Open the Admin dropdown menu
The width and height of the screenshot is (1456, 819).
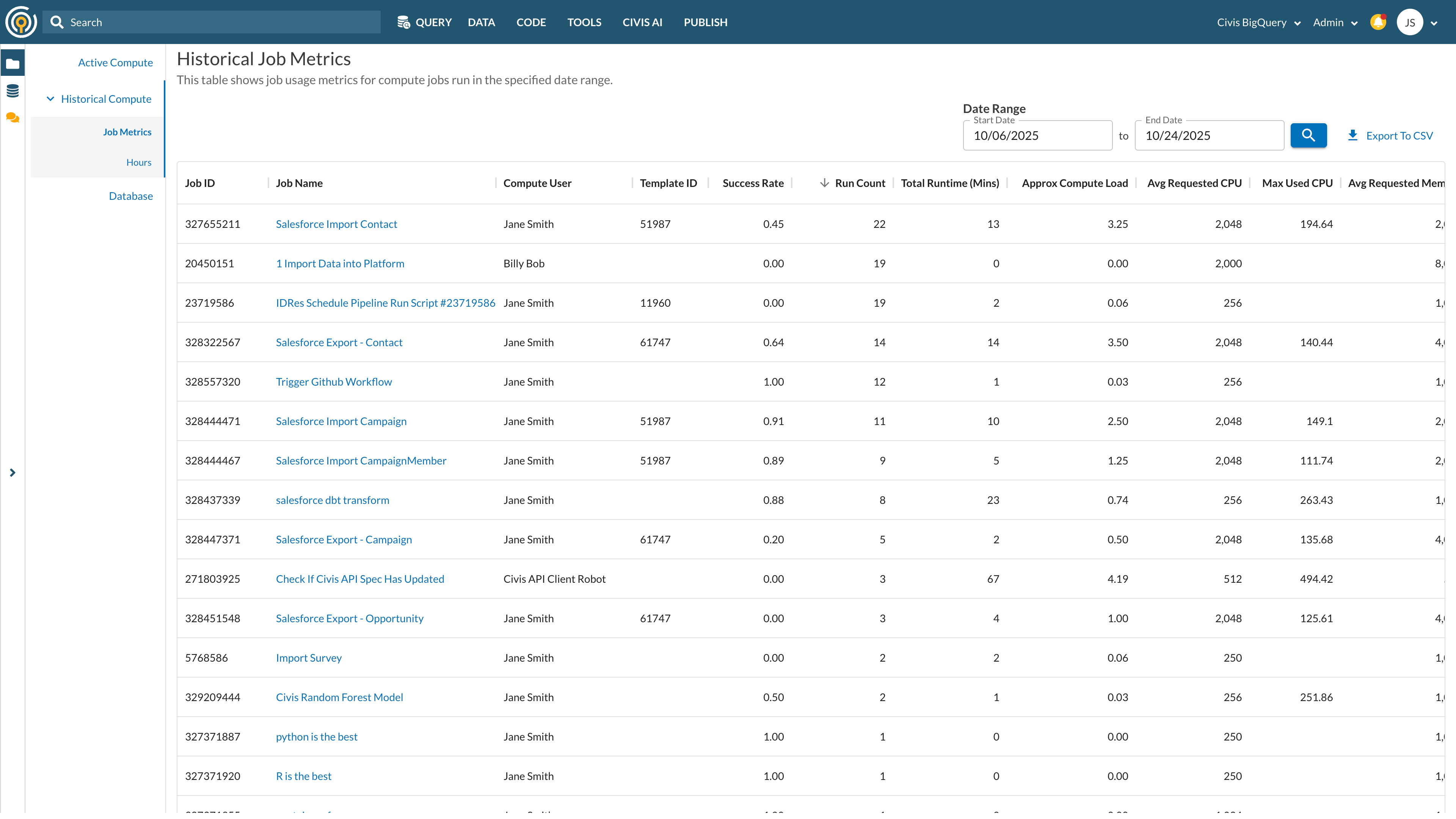(1335, 22)
